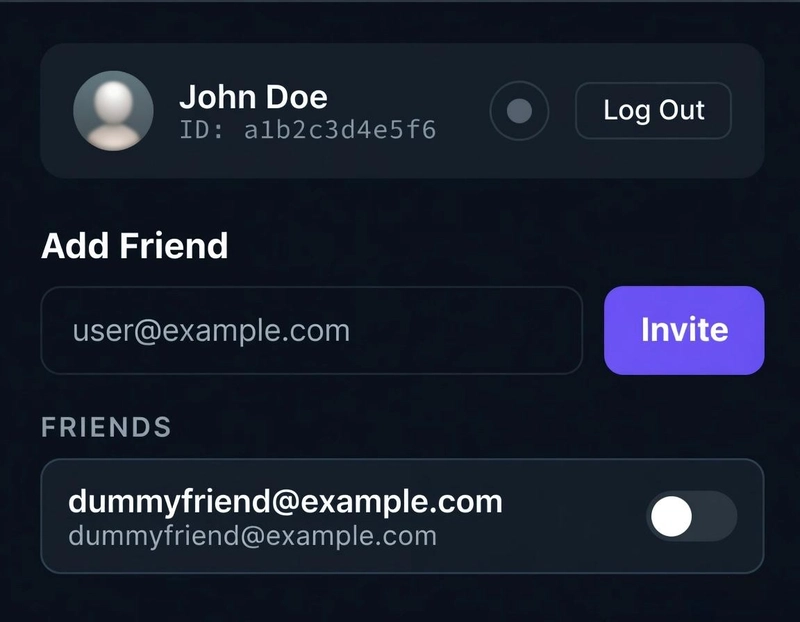800x622 pixels.
Task: Click the dot inside the status circle
Action: pyautogui.click(x=519, y=111)
